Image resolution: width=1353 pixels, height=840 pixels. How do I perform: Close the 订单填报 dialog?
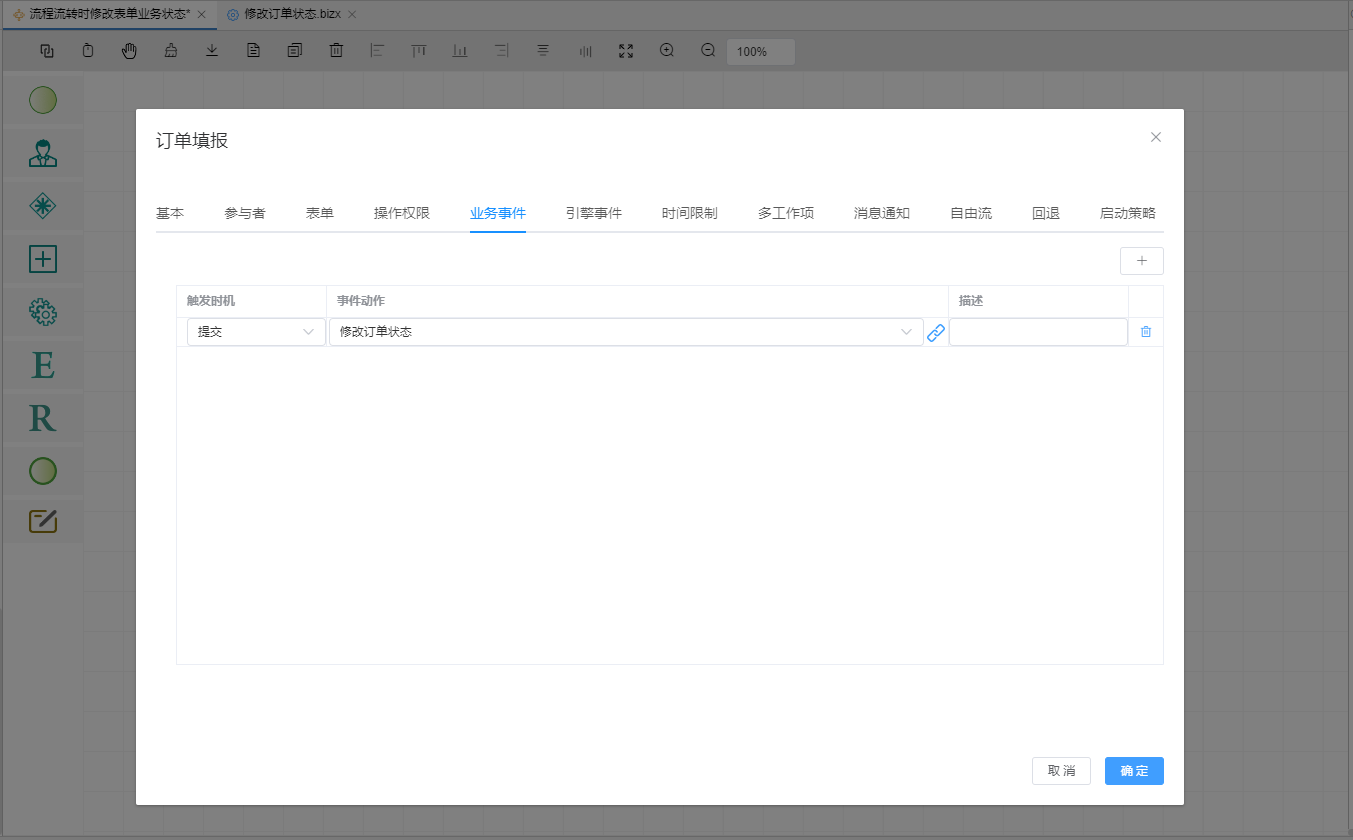click(1156, 138)
